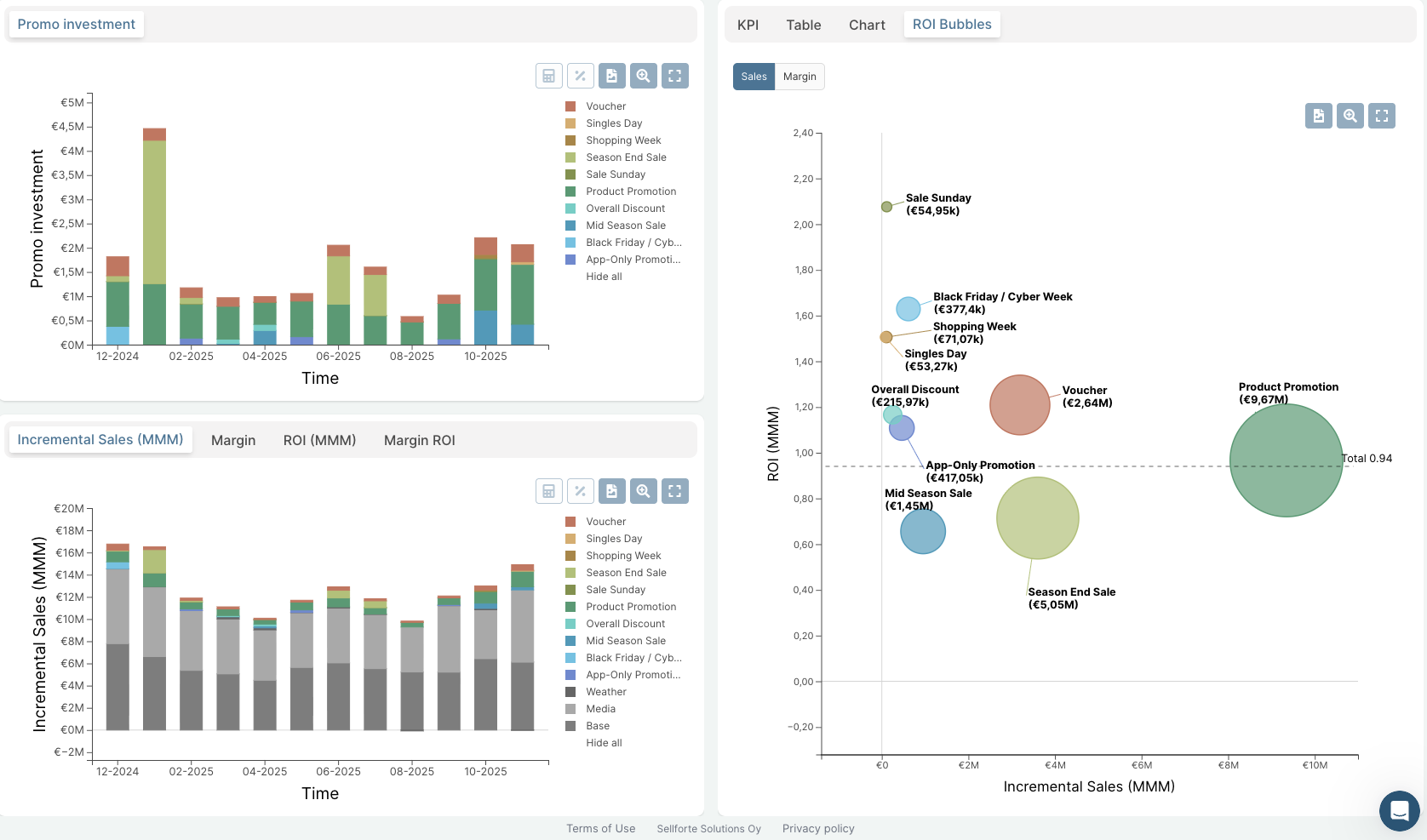The height and width of the screenshot is (840, 1427).
Task: Export ROI Bubbles chart as image
Action: [1319, 116]
